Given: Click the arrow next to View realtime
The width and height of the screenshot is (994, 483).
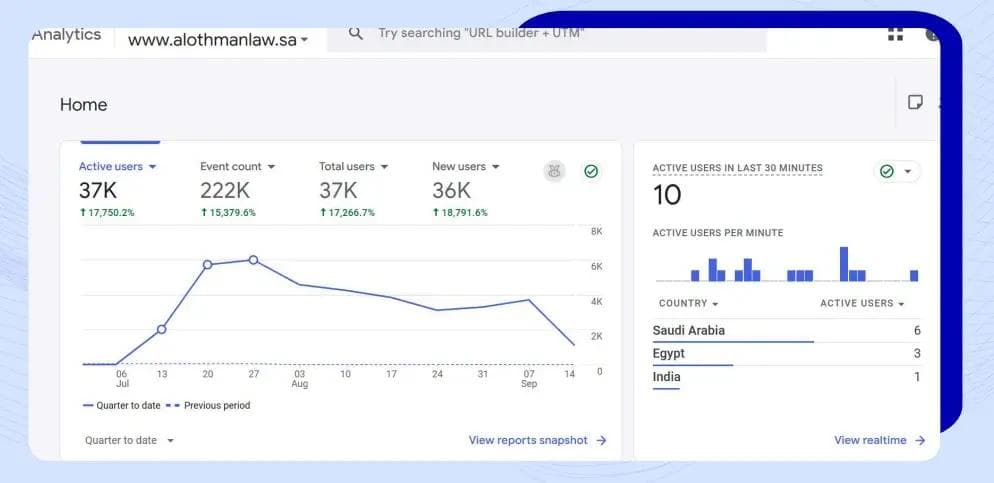Looking at the screenshot, I should [920, 440].
